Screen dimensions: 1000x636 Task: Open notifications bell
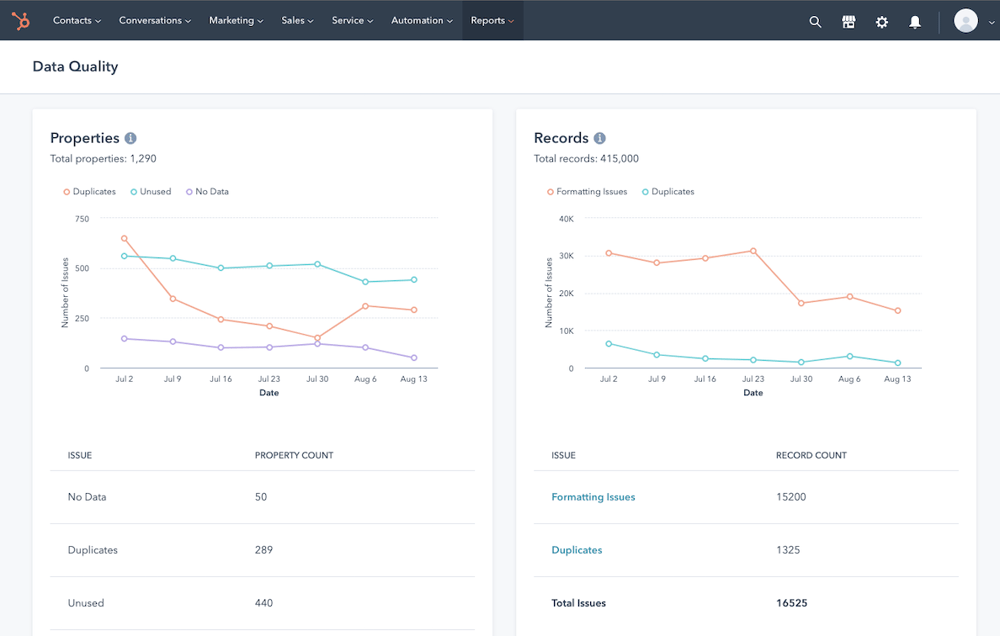pyautogui.click(x=915, y=21)
